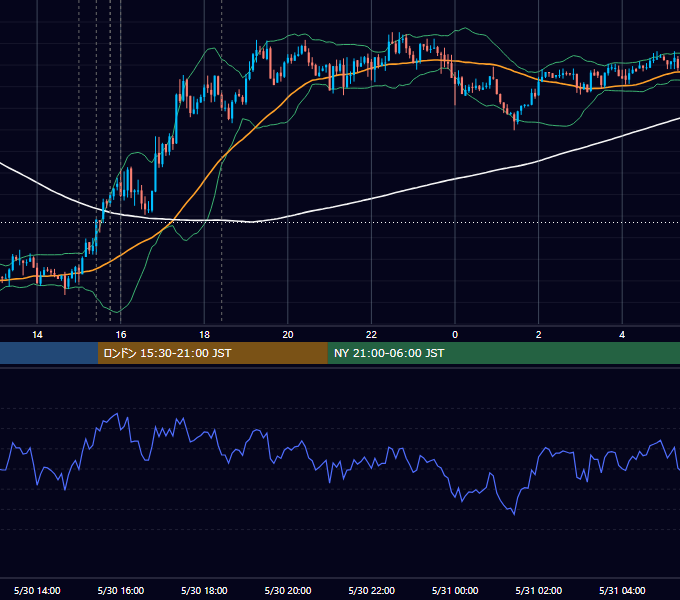The width and height of the screenshot is (680, 600).
Task: Select the 5/31 04:00 time label
Action: pyautogui.click(x=622, y=590)
